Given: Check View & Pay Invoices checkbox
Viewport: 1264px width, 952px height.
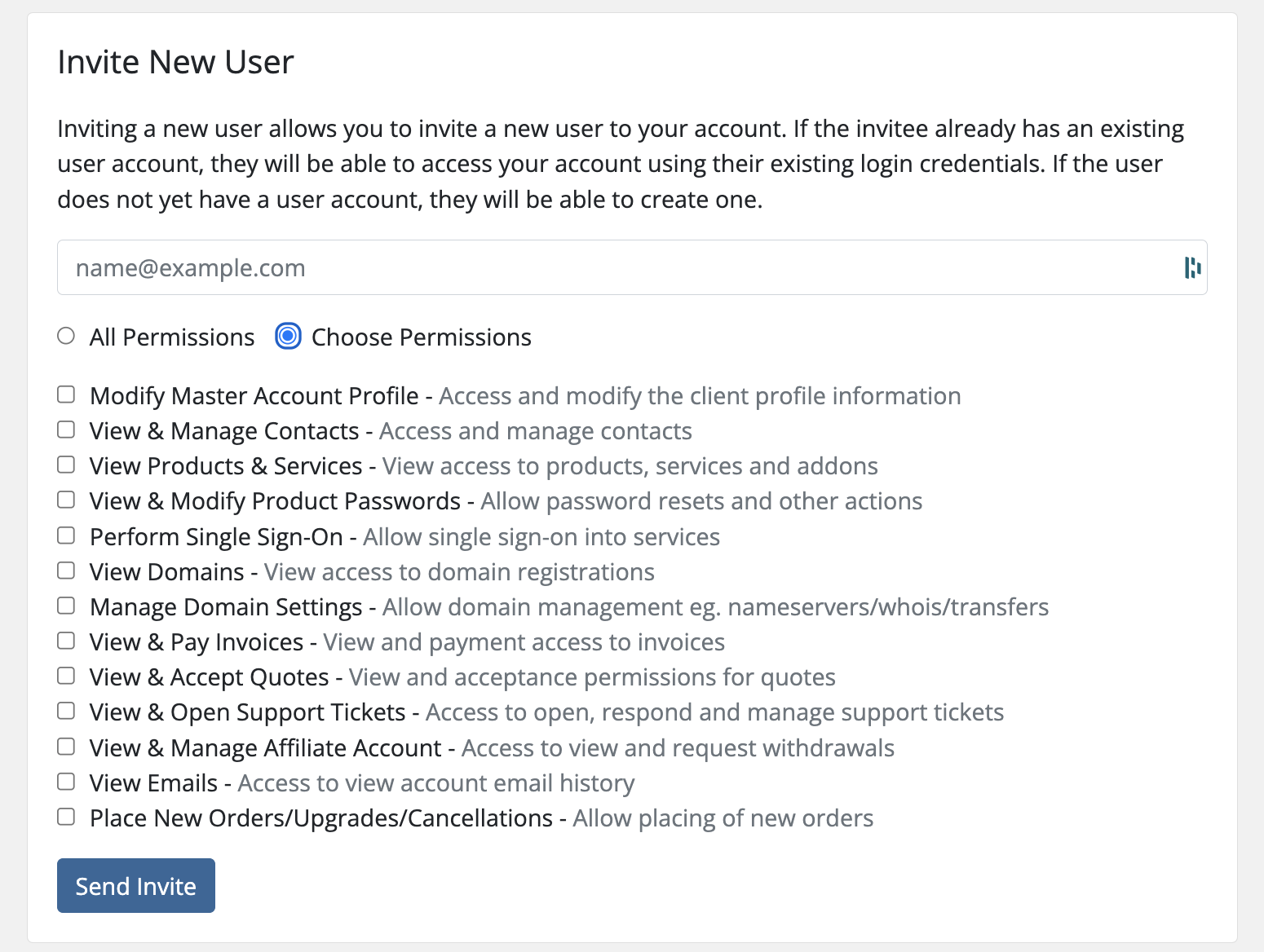Looking at the screenshot, I should coord(66,641).
